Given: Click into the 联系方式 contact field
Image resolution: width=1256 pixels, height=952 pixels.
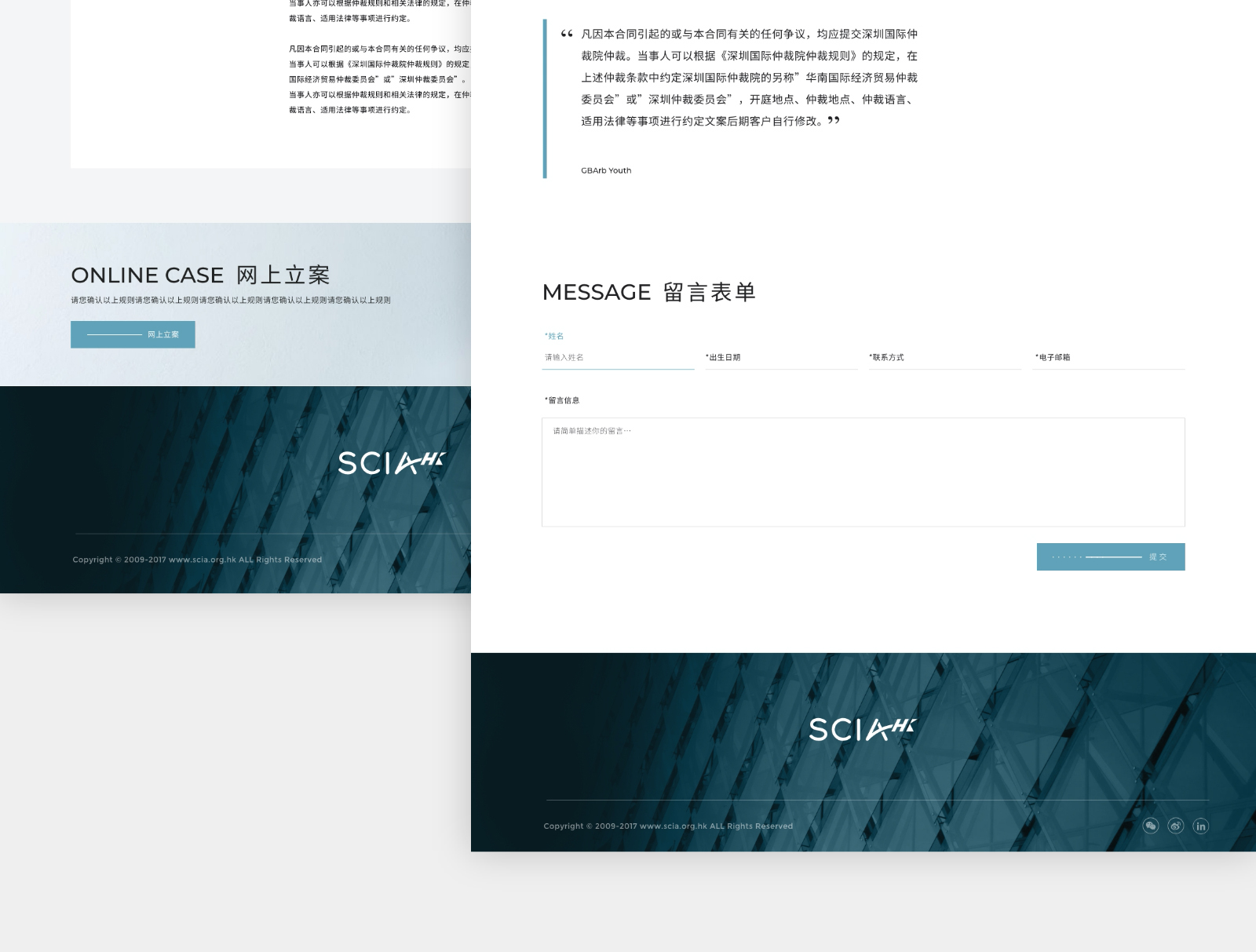Looking at the screenshot, I should click(944, 358).
